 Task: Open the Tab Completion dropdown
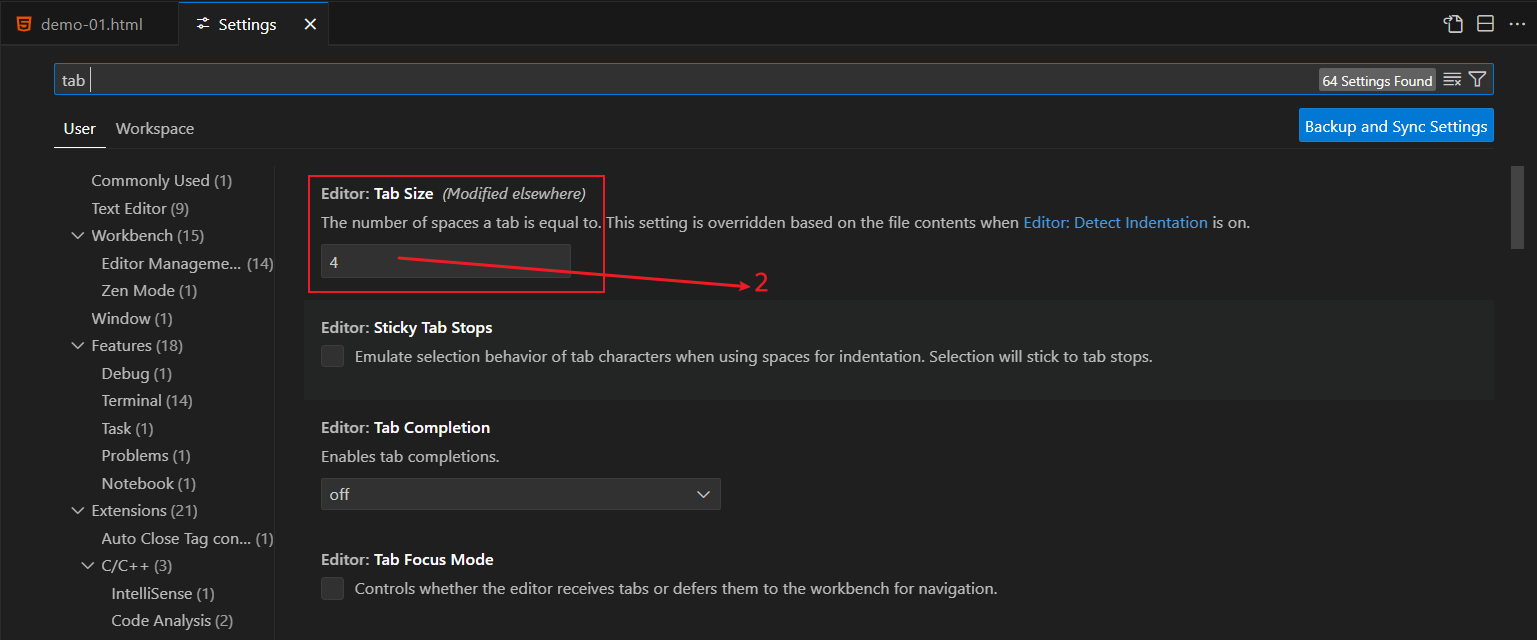(520, 494)
